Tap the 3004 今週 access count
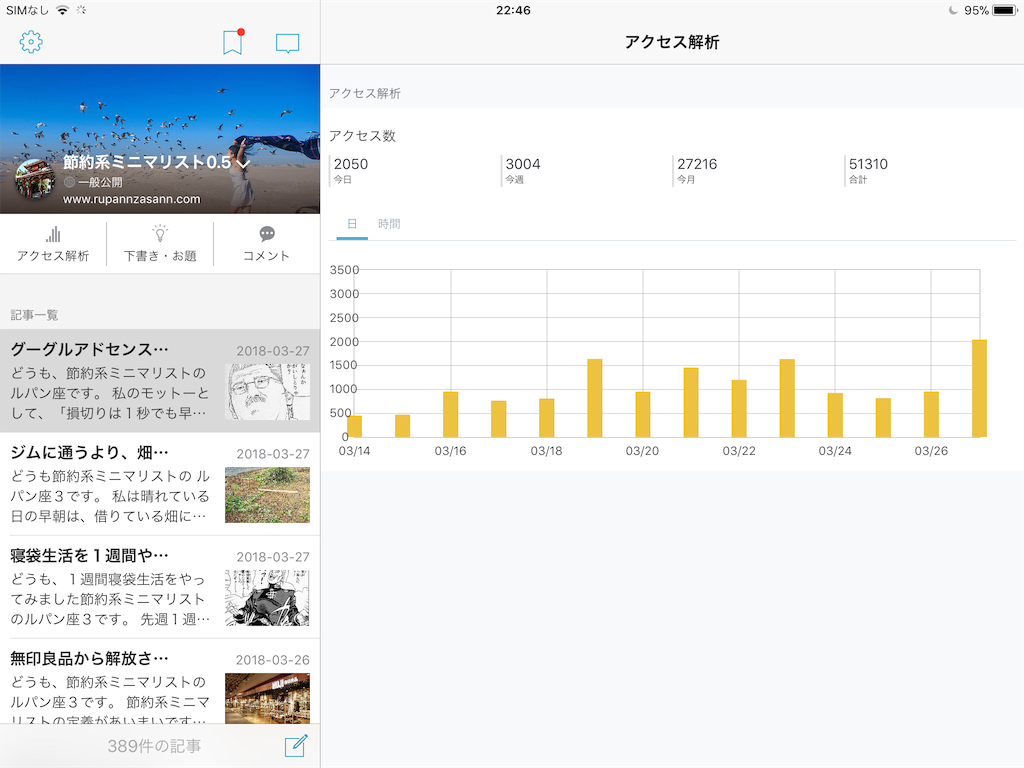 tap(522, 170)
